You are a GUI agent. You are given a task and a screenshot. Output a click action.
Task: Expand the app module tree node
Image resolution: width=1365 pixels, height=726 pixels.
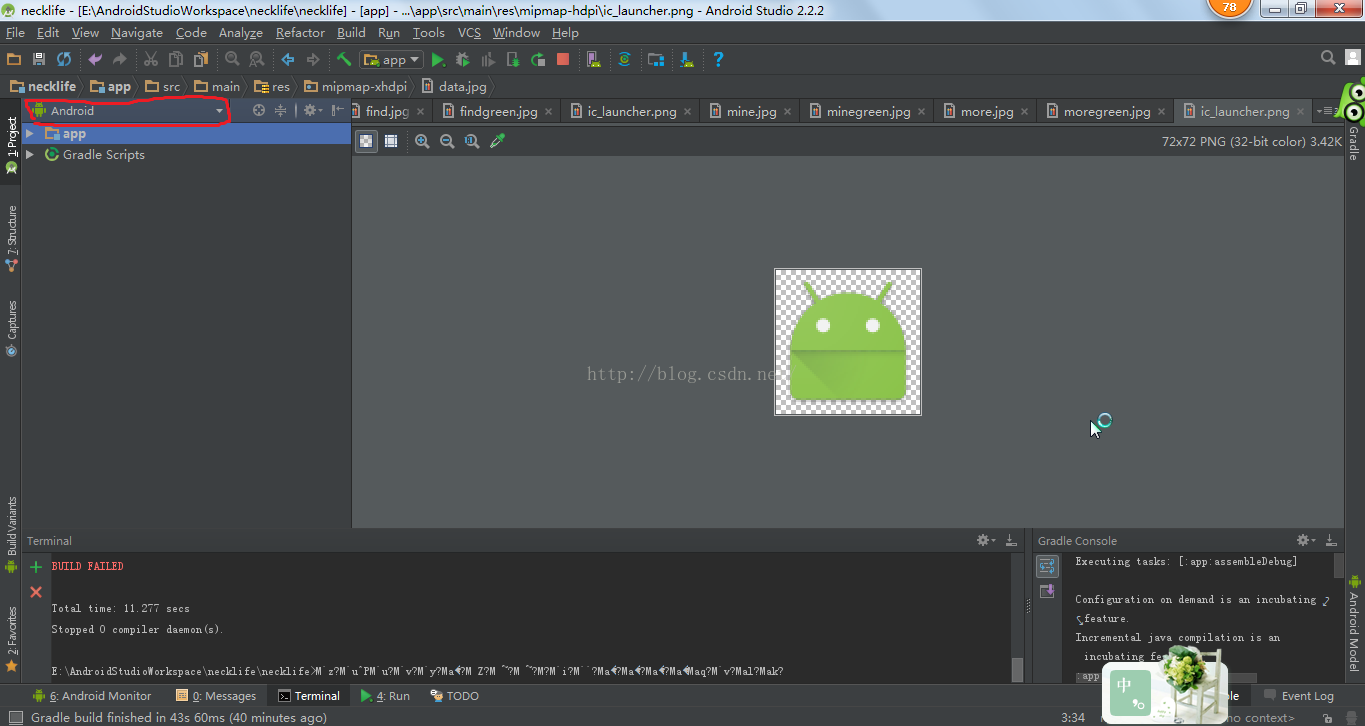tap(30, 134)
